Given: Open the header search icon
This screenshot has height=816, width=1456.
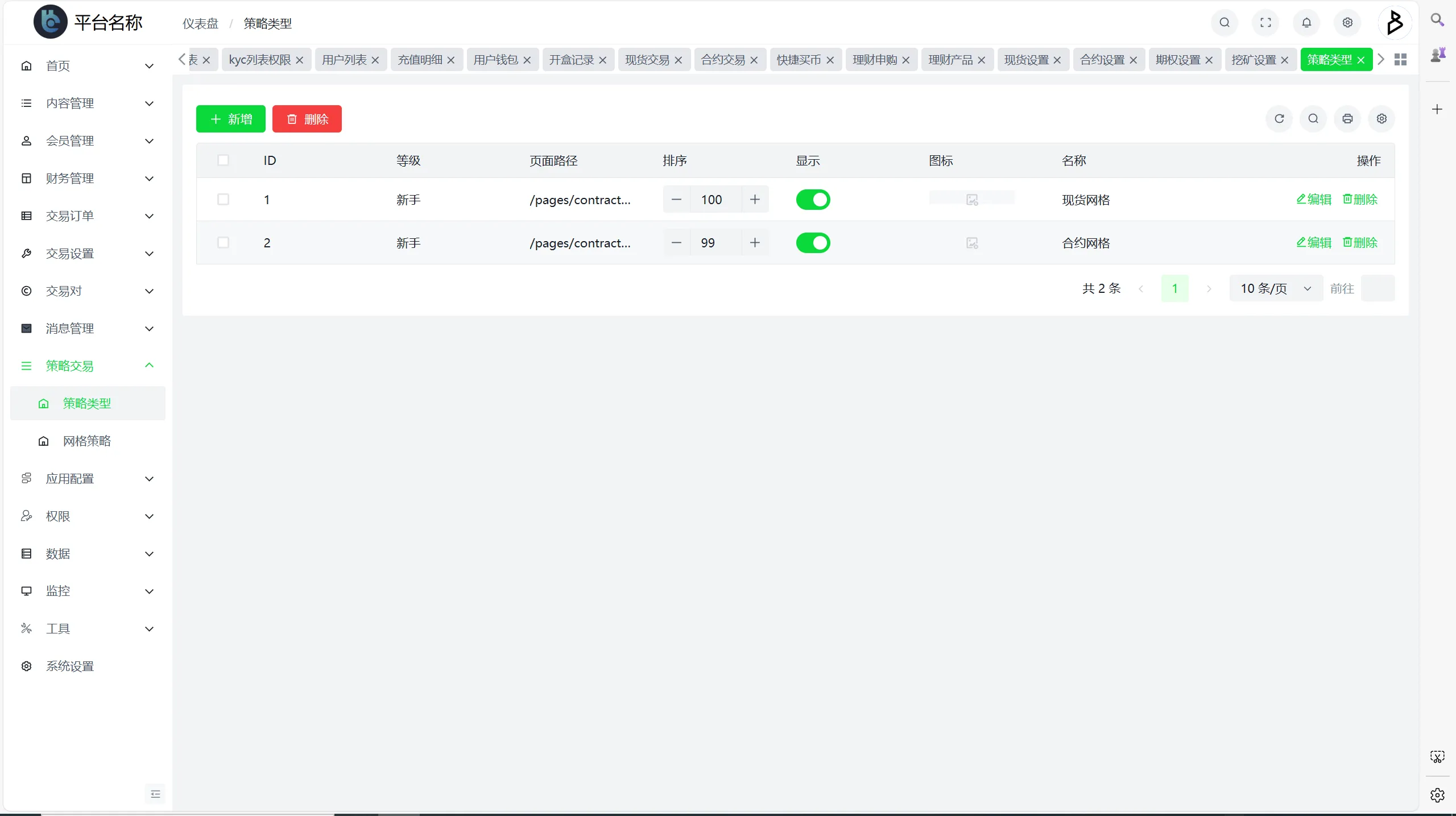Looking at the screenshot, I should (x=1225, y=23).
